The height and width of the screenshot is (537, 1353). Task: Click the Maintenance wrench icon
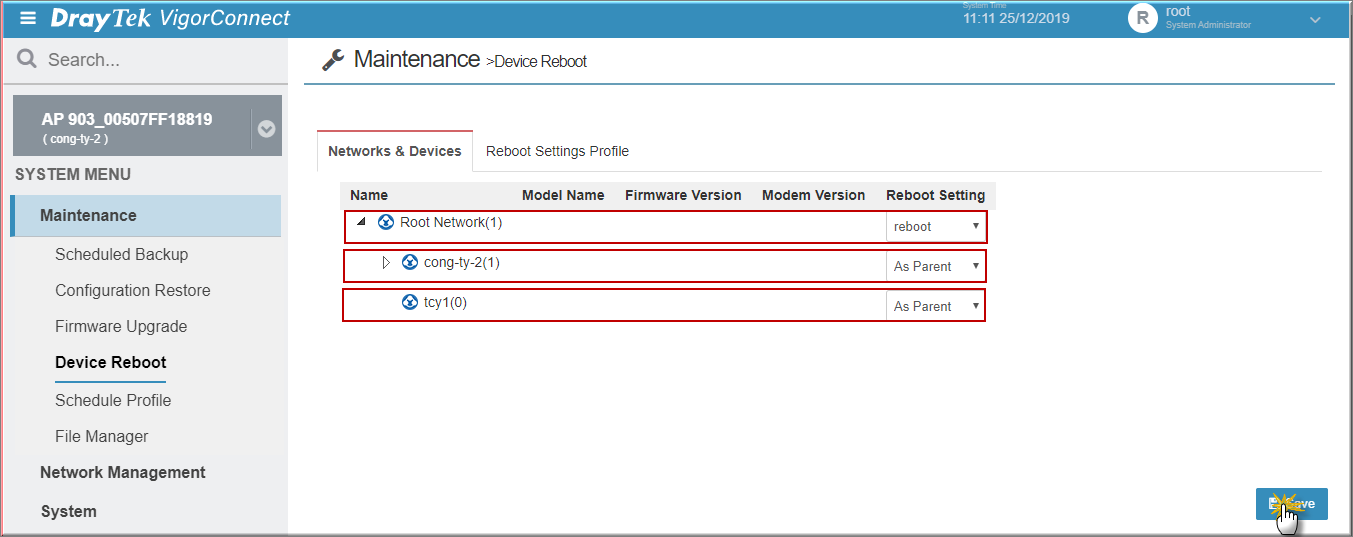[333, 60]
